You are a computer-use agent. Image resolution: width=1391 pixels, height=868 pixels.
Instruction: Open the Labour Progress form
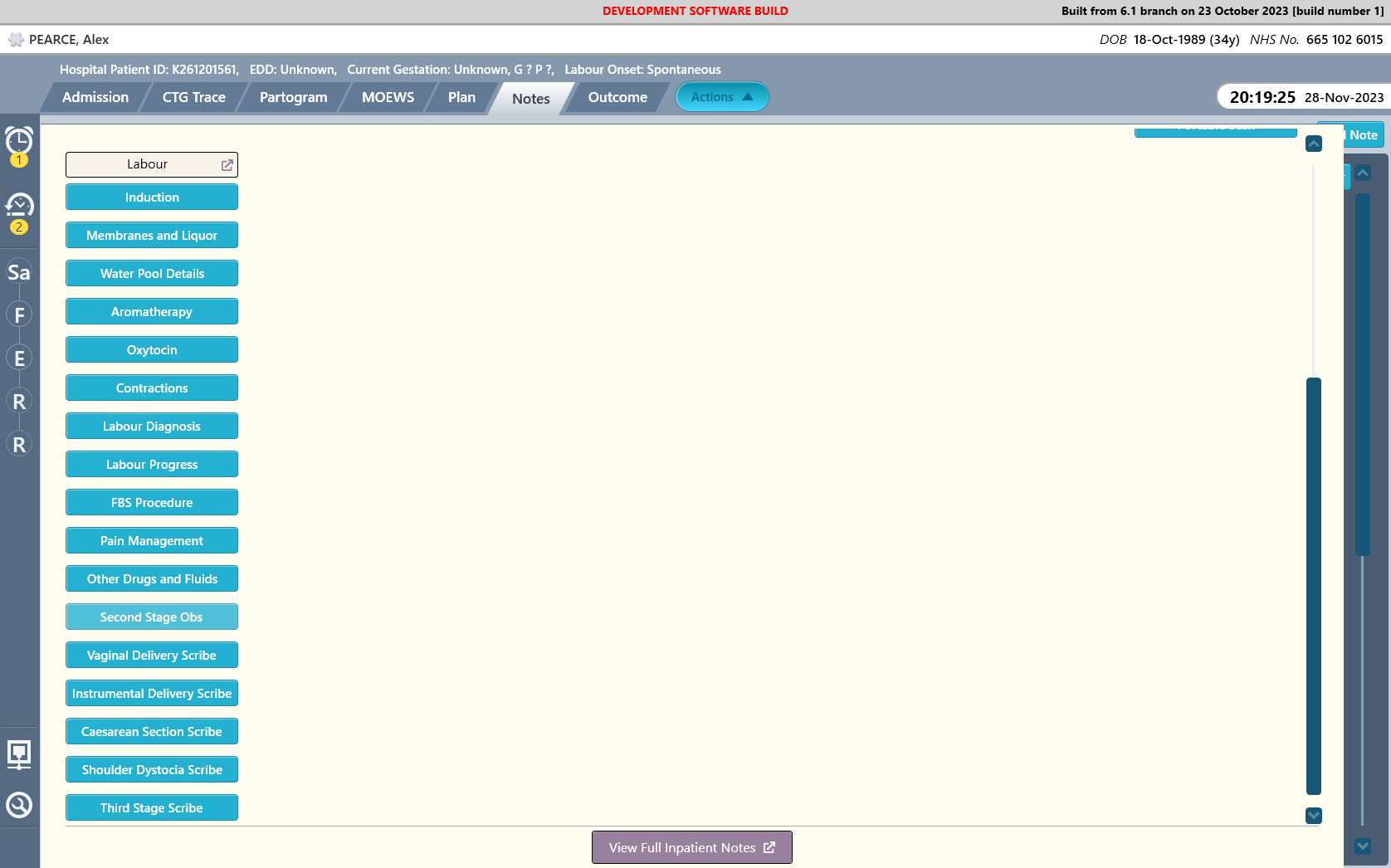152,465
